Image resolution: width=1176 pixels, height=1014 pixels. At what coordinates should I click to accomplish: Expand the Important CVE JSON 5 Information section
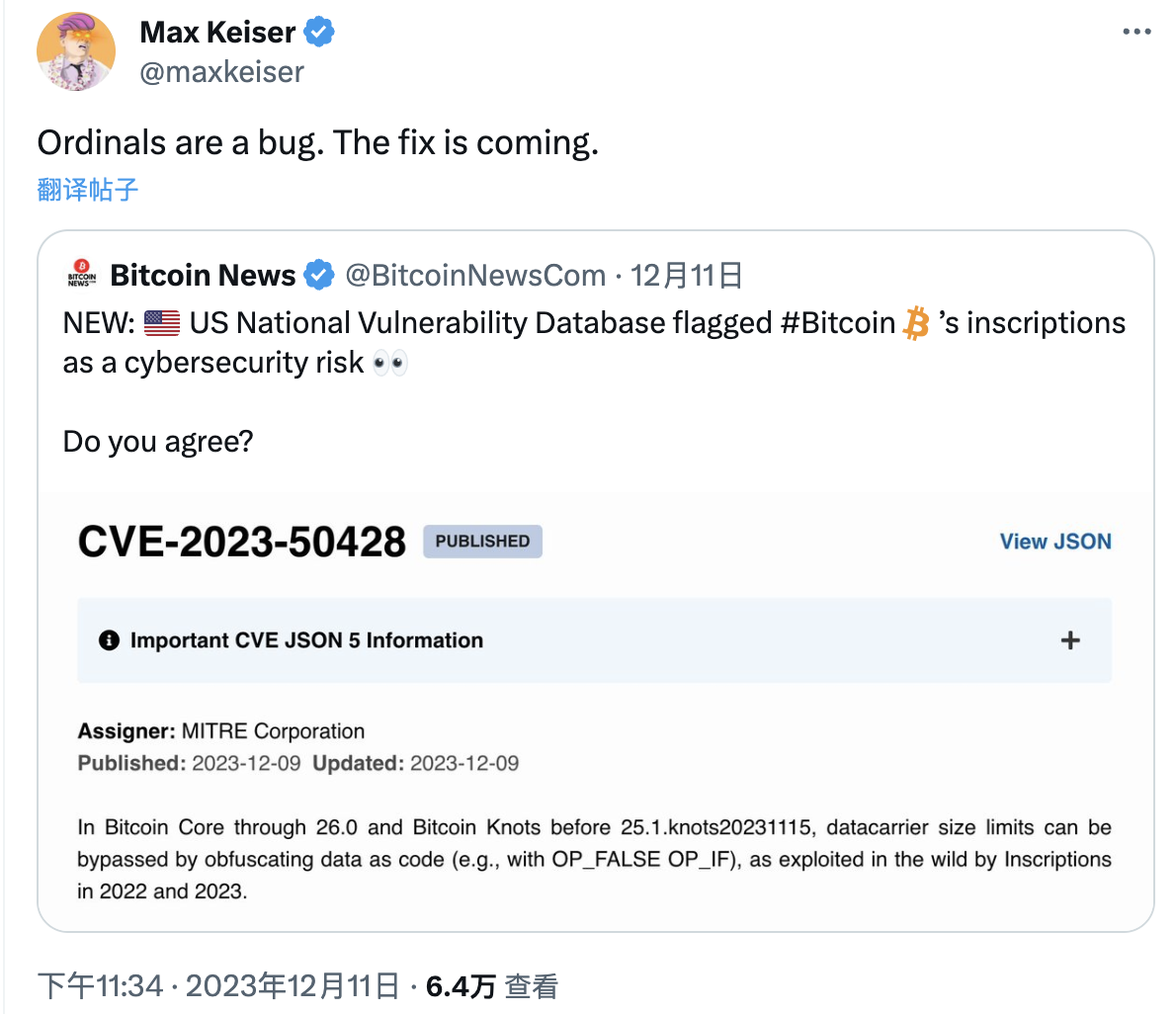click(x=1069, y=639)
